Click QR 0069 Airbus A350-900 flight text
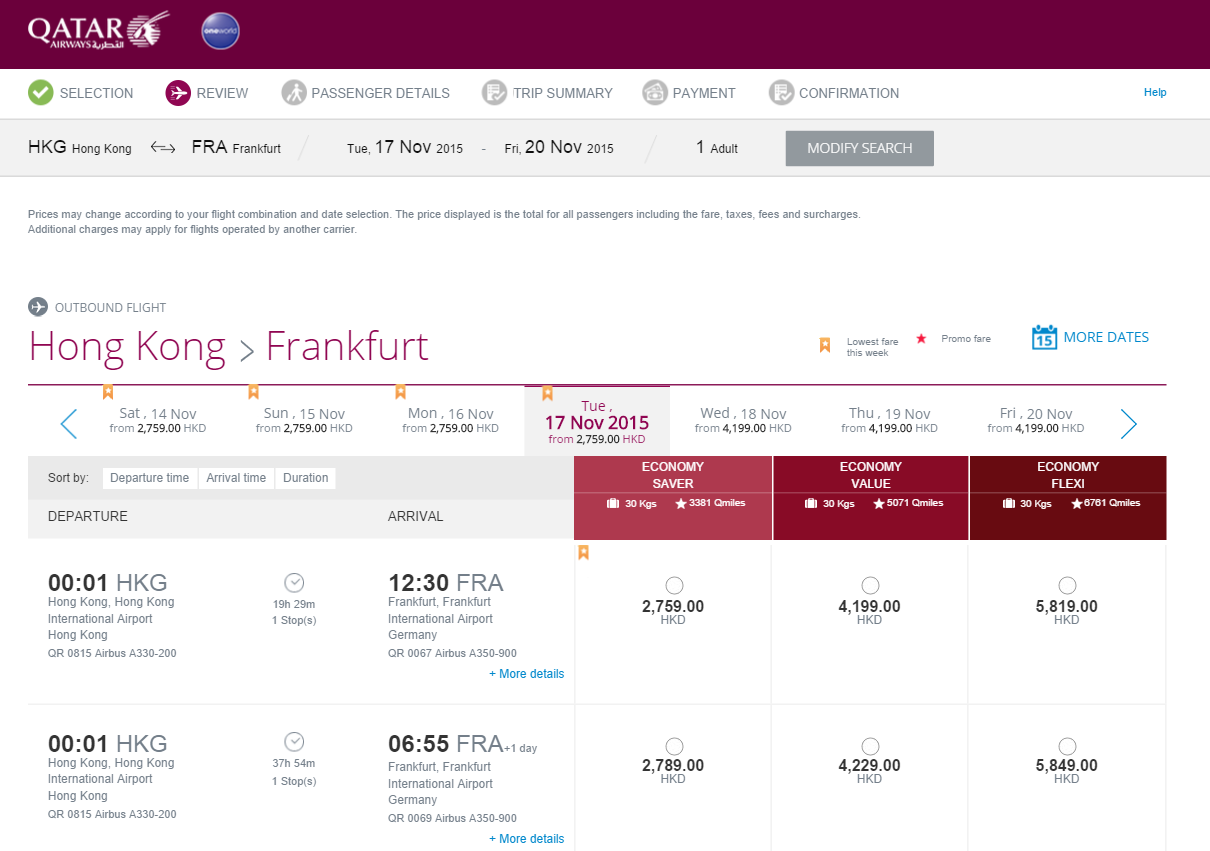 coord(452,818)
